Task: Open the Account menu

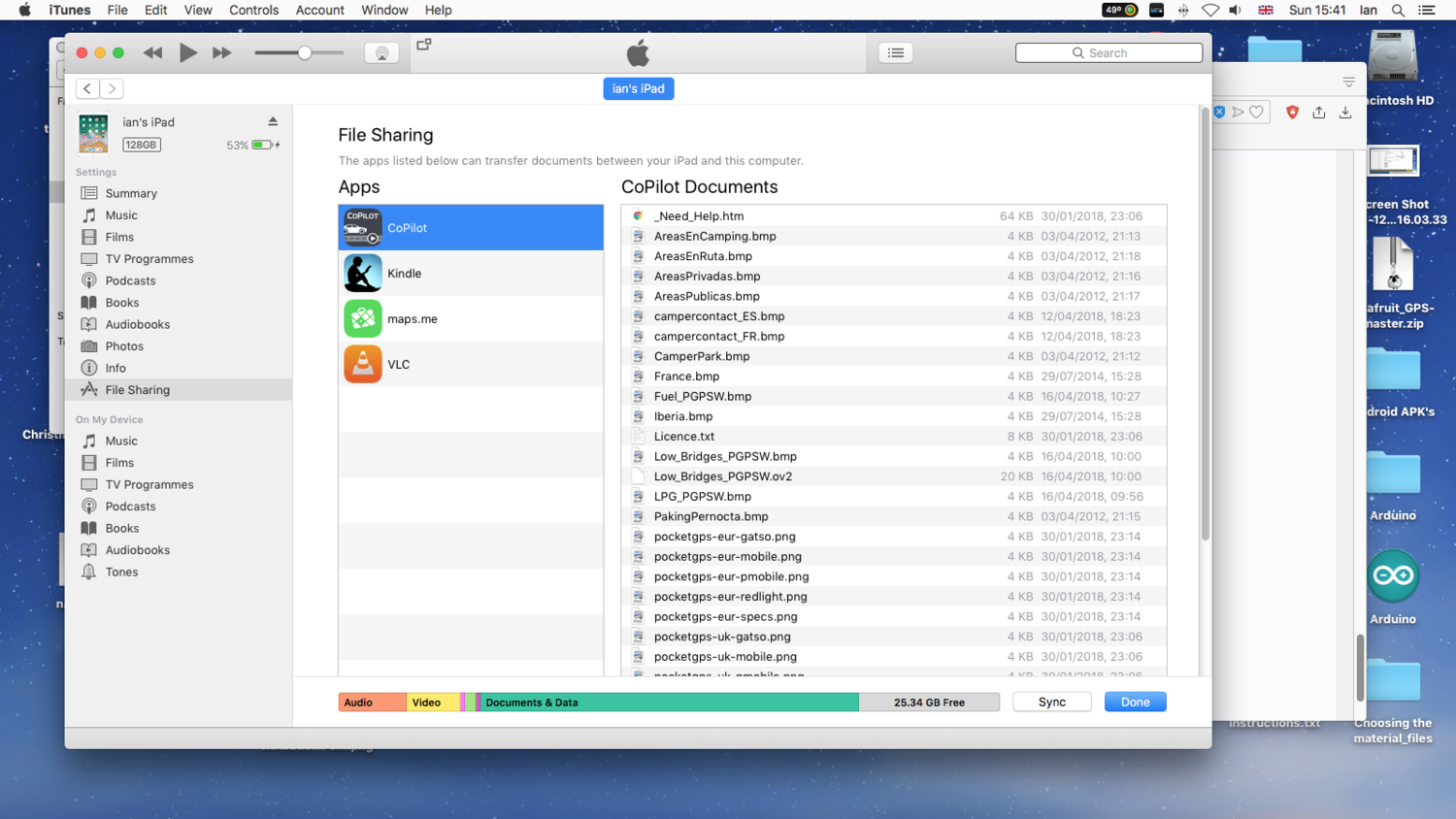Action: pos(320,10)
